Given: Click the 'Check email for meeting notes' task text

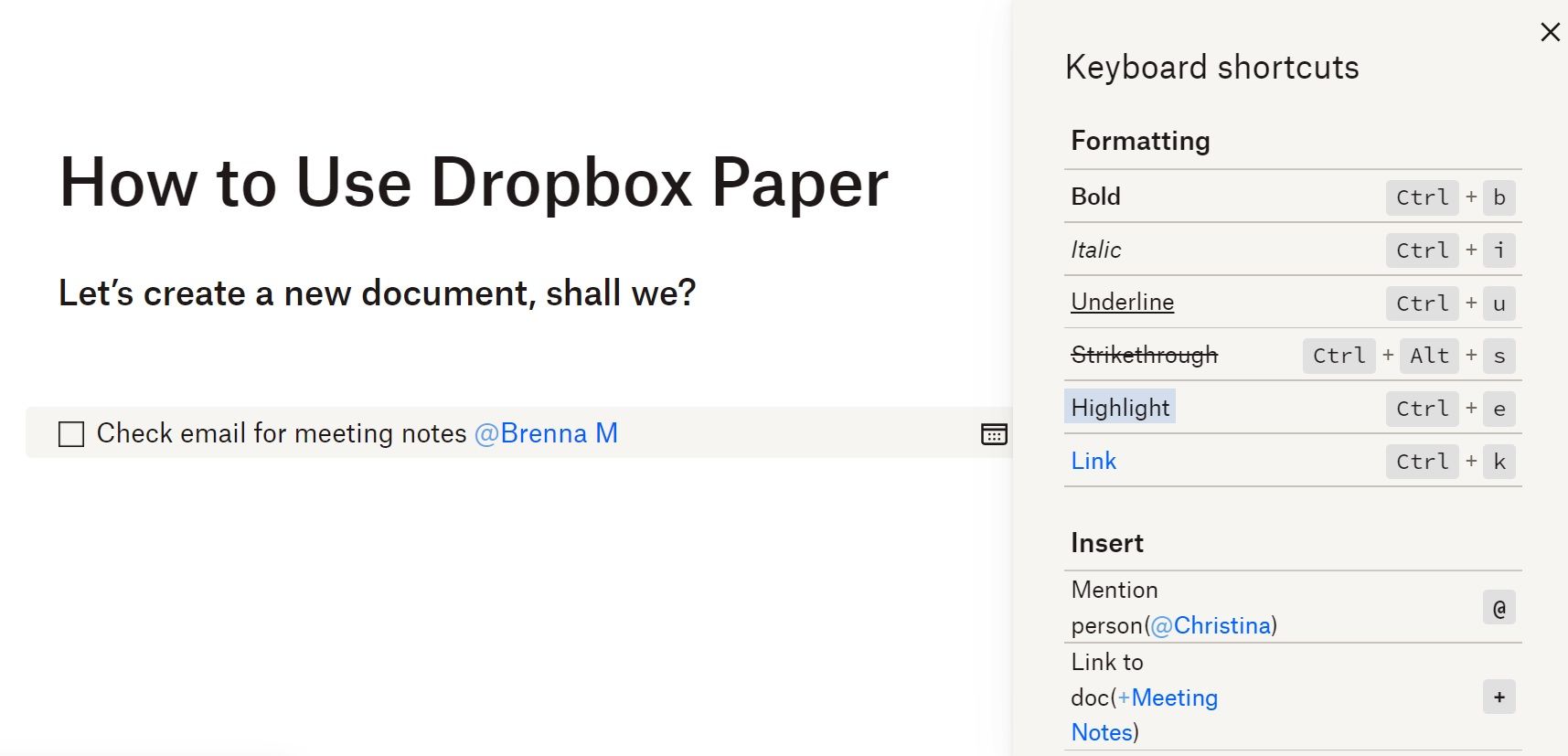Looking at the screenshot, I should [x=282, y=432].
